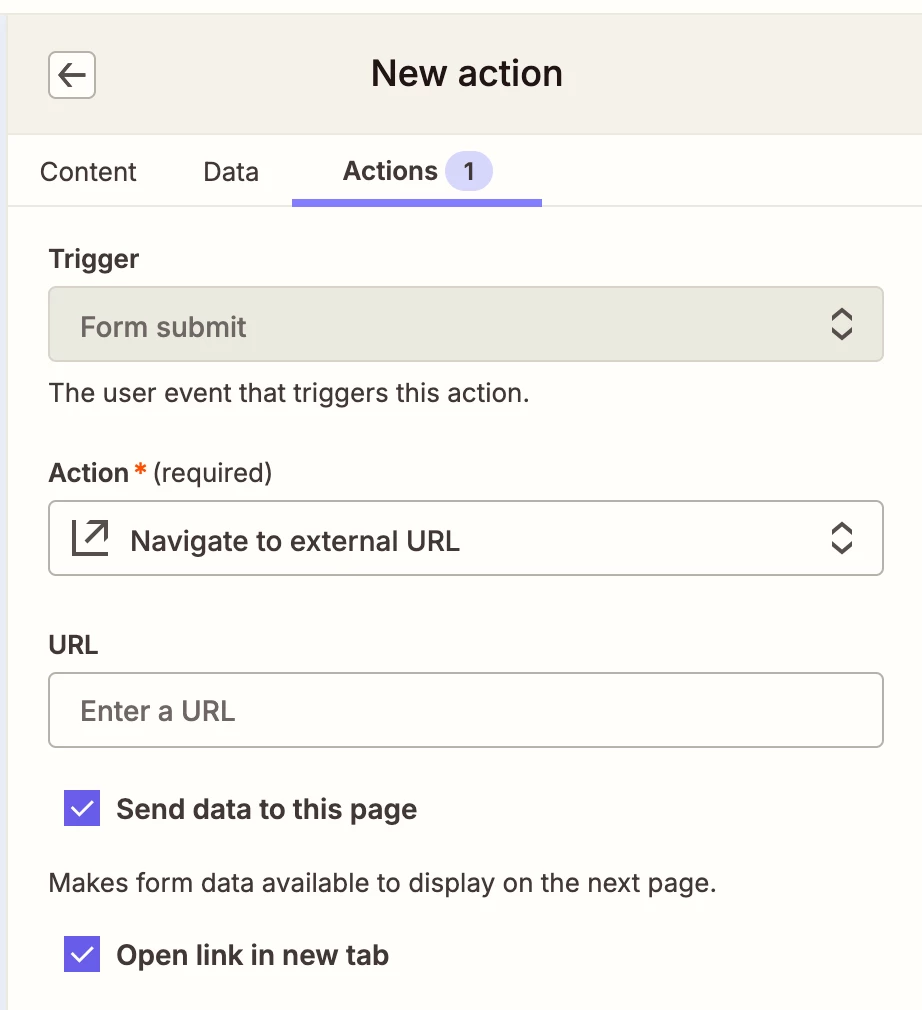Click the Action required field label
This screenshot has height=1010, width=922.
pyautogui.click(x=160, y=473)
